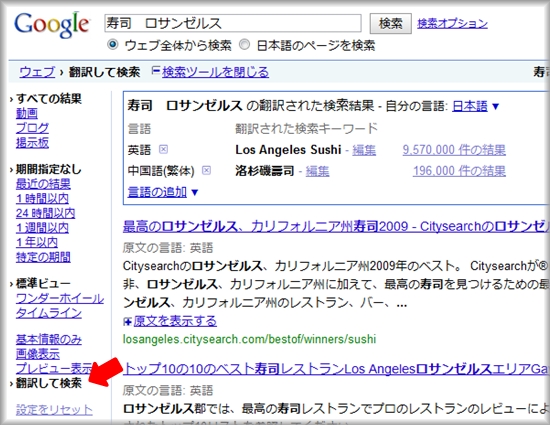The image size is (550, 425).
Task: Click plus icon next to 原文を表示する
Action: tap(127, 321)
